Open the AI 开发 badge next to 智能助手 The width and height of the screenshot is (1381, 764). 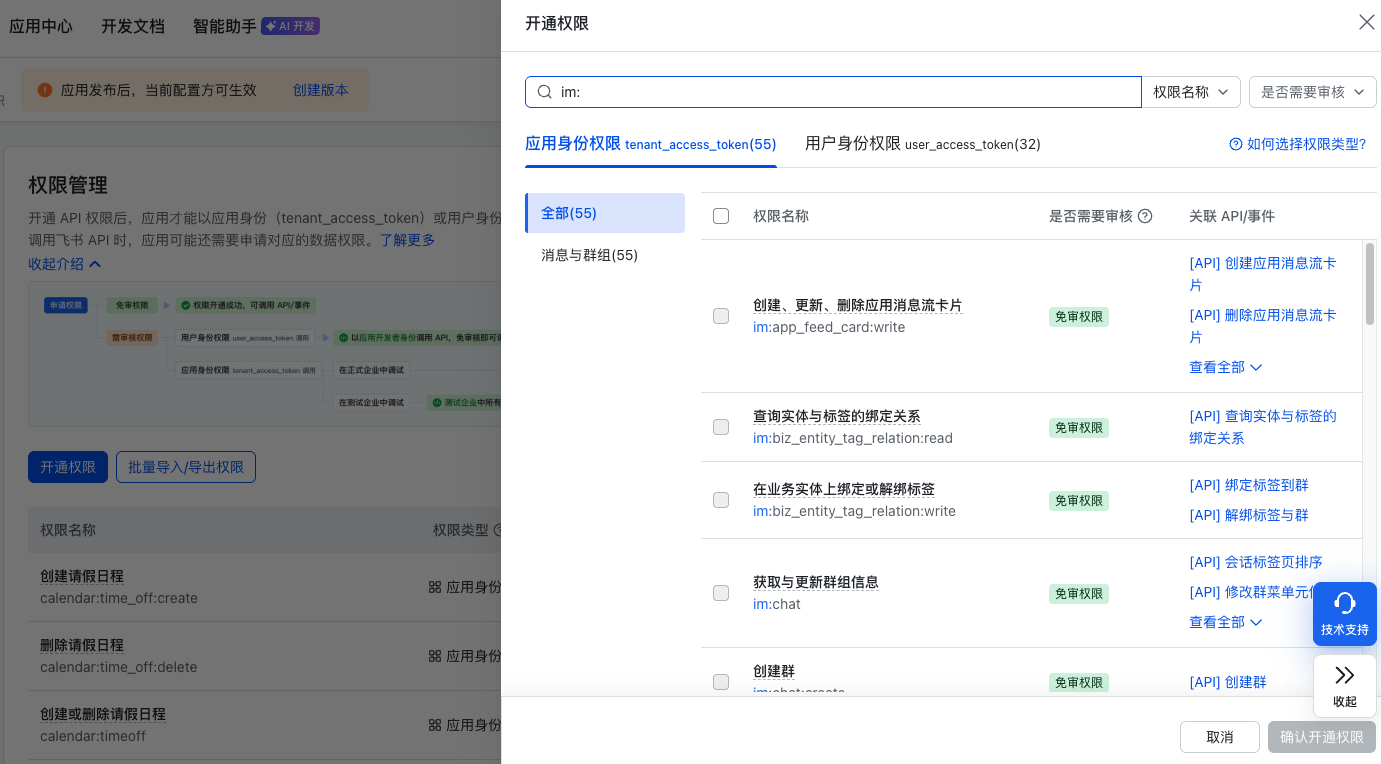pyautogui.click(x=290, y=26)
